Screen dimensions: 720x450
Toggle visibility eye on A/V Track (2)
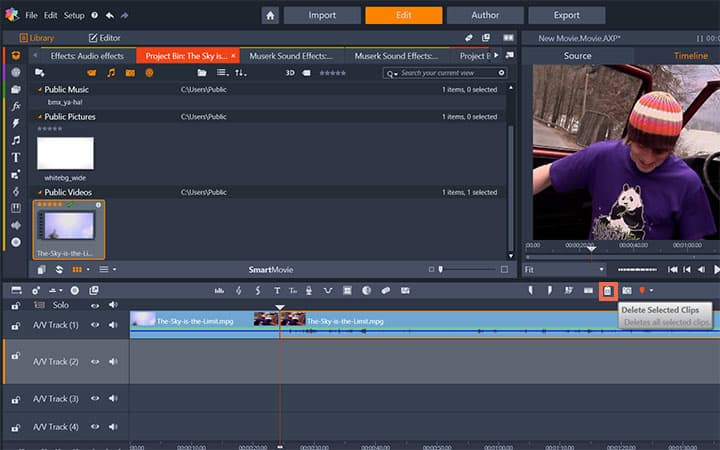tap(95, 362)
